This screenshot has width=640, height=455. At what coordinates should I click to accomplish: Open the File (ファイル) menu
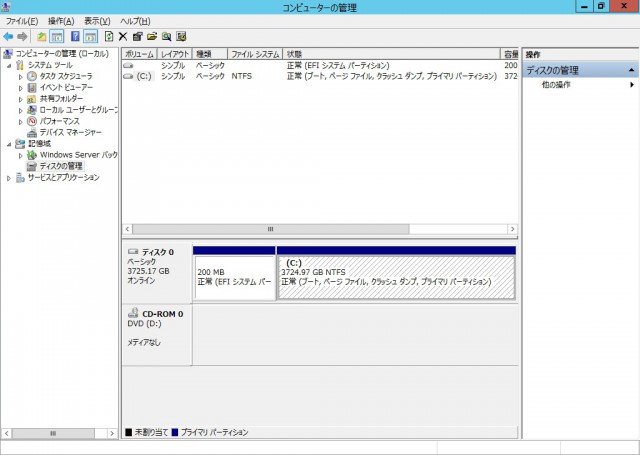coord(22,21)
